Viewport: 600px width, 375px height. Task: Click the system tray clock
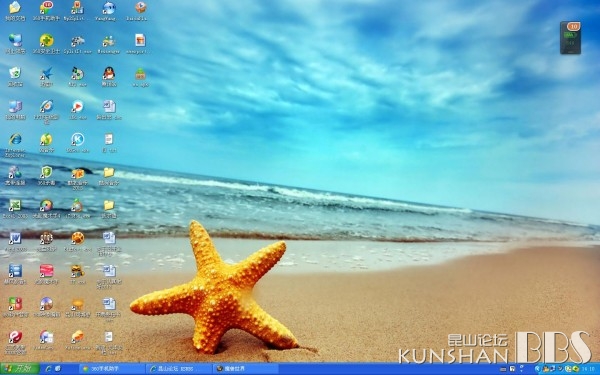(x=588, y=369)
